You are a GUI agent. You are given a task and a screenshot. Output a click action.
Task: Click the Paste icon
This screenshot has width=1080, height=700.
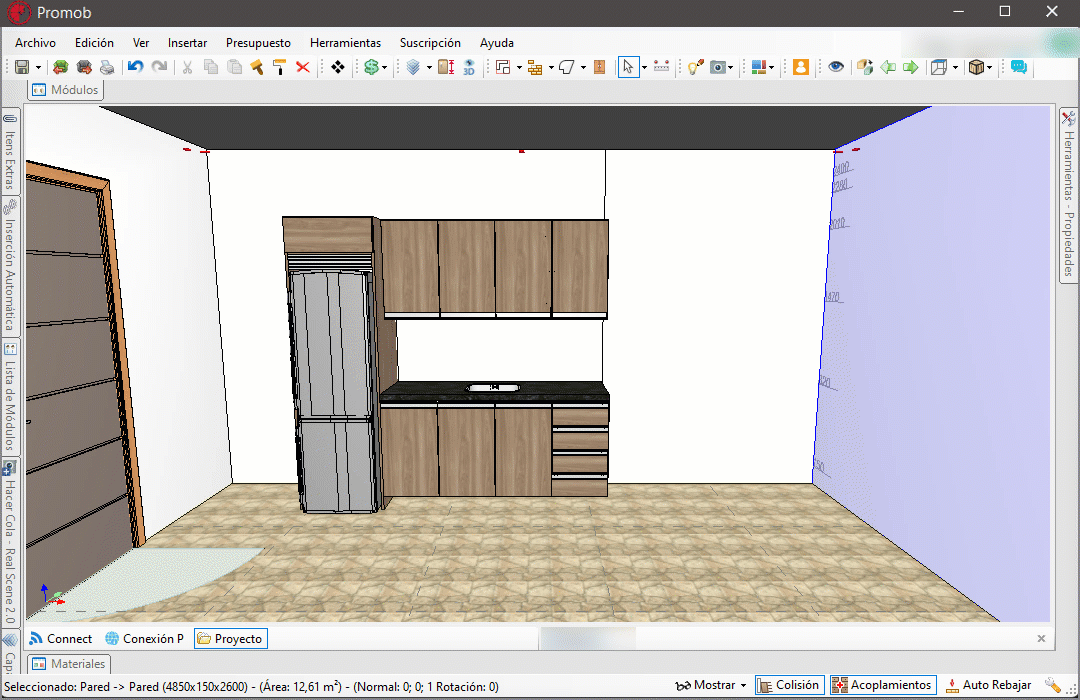pyautogui.click(x=234, y=67)
